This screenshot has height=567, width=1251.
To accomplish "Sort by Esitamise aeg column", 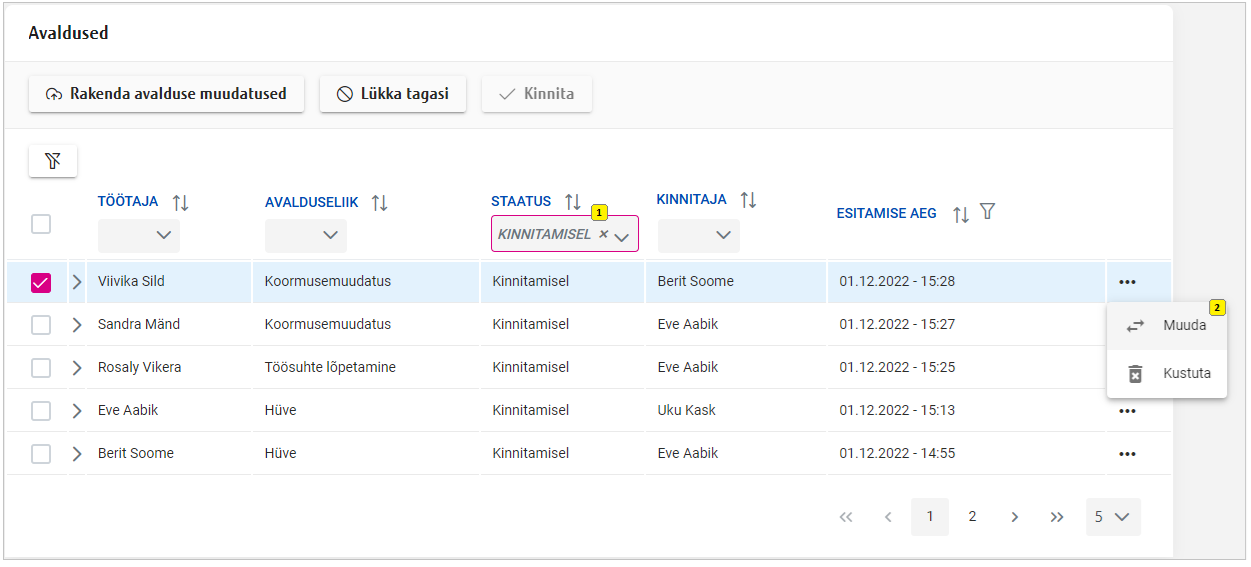I will 960,214.
